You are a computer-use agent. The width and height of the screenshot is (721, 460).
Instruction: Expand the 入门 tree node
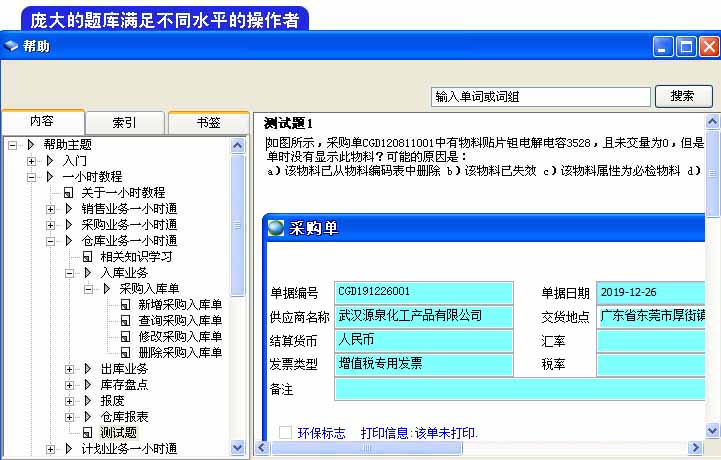click(32, 160)
